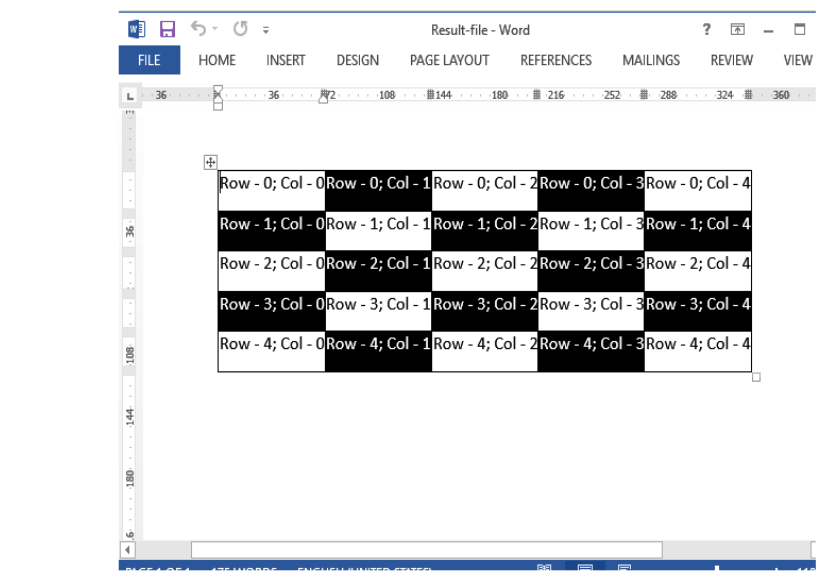Open the undo history dropdown arrow
Viewport: 836px width, 584px height.
point(215,29)
